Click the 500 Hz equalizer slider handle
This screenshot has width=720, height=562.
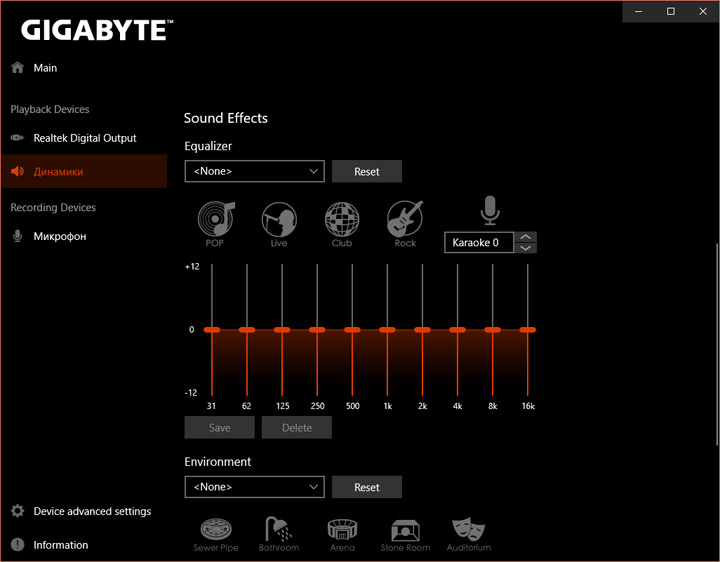(x=352, y=330)
